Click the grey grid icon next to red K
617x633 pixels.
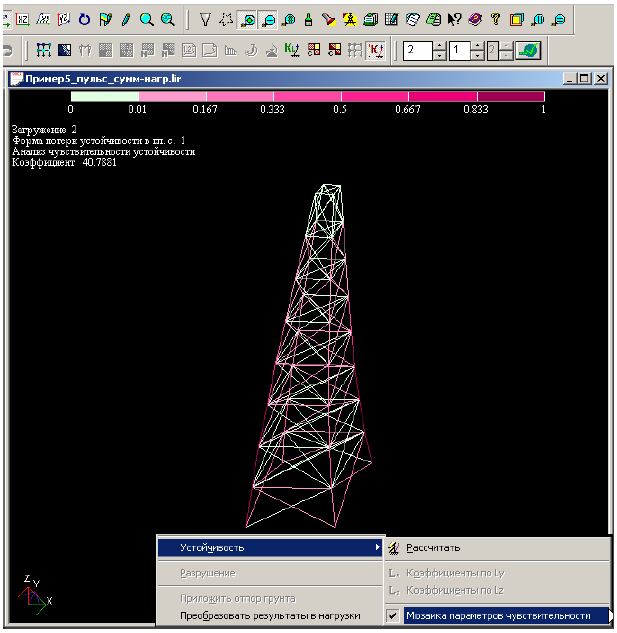click(x=355, y=50)
